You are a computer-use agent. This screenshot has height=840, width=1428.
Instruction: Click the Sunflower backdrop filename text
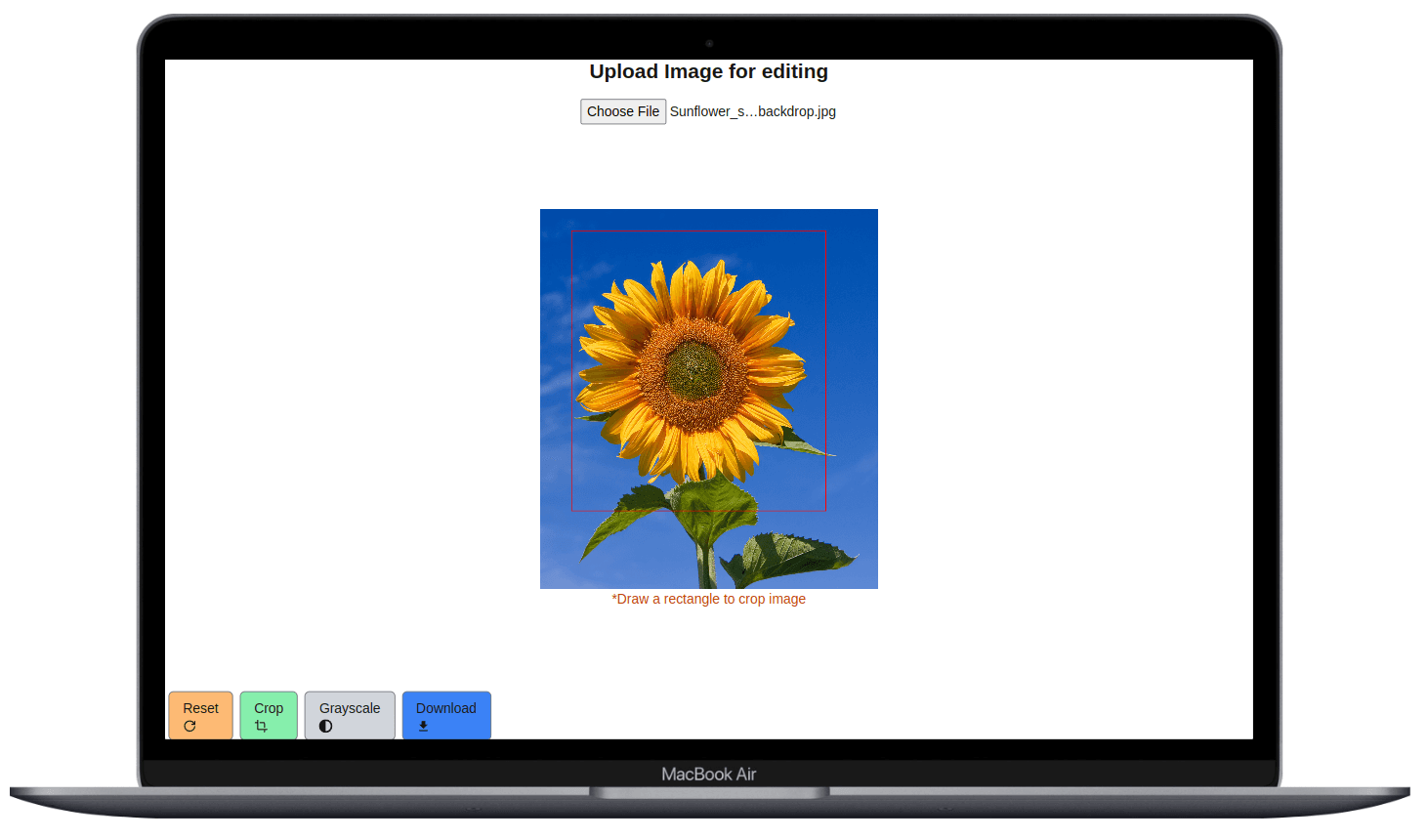752,111
